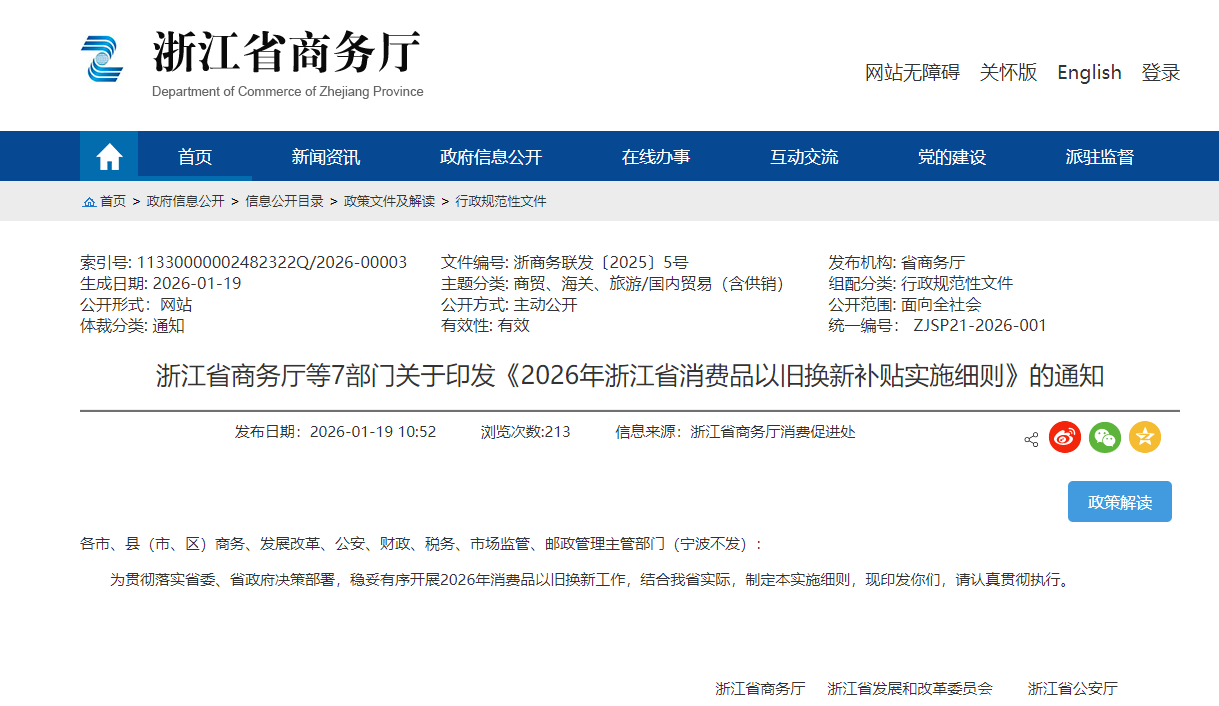This screenshot has height=706, width=1219.
Task: Open 行政规范性文件 in the breadcrumb
Action: (x=501, y=202)
